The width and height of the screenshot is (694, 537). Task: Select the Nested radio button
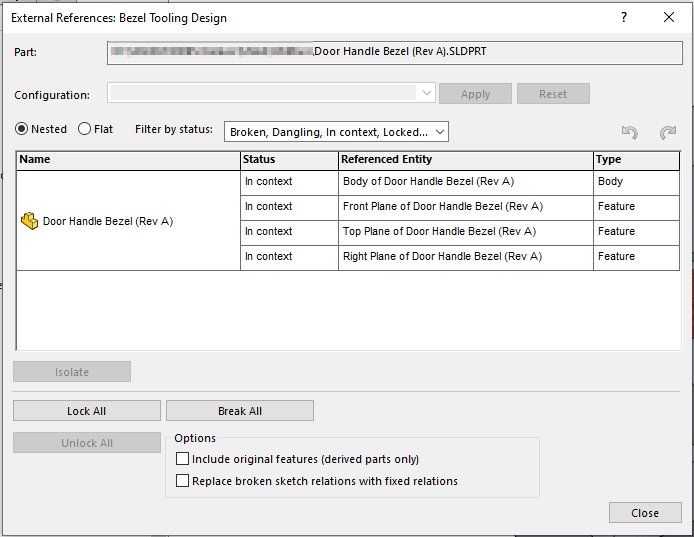click(x=22, y=129)
